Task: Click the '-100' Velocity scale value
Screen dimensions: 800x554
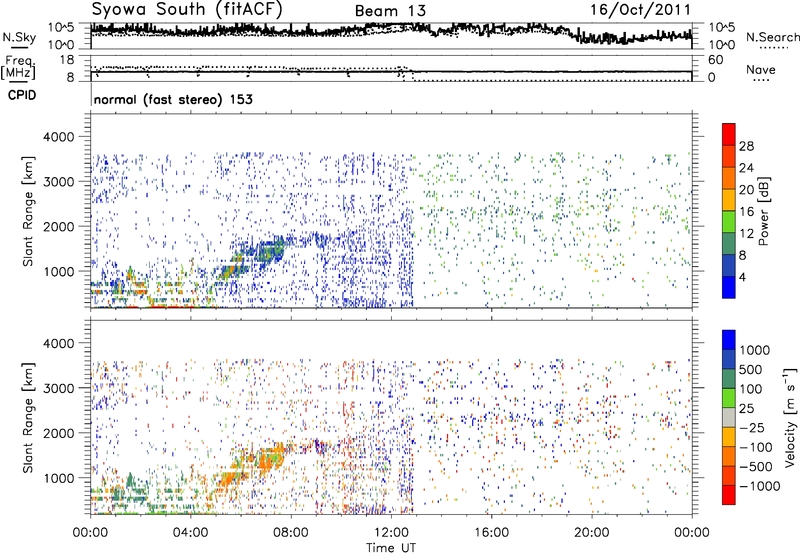Action: coord(755,447)
